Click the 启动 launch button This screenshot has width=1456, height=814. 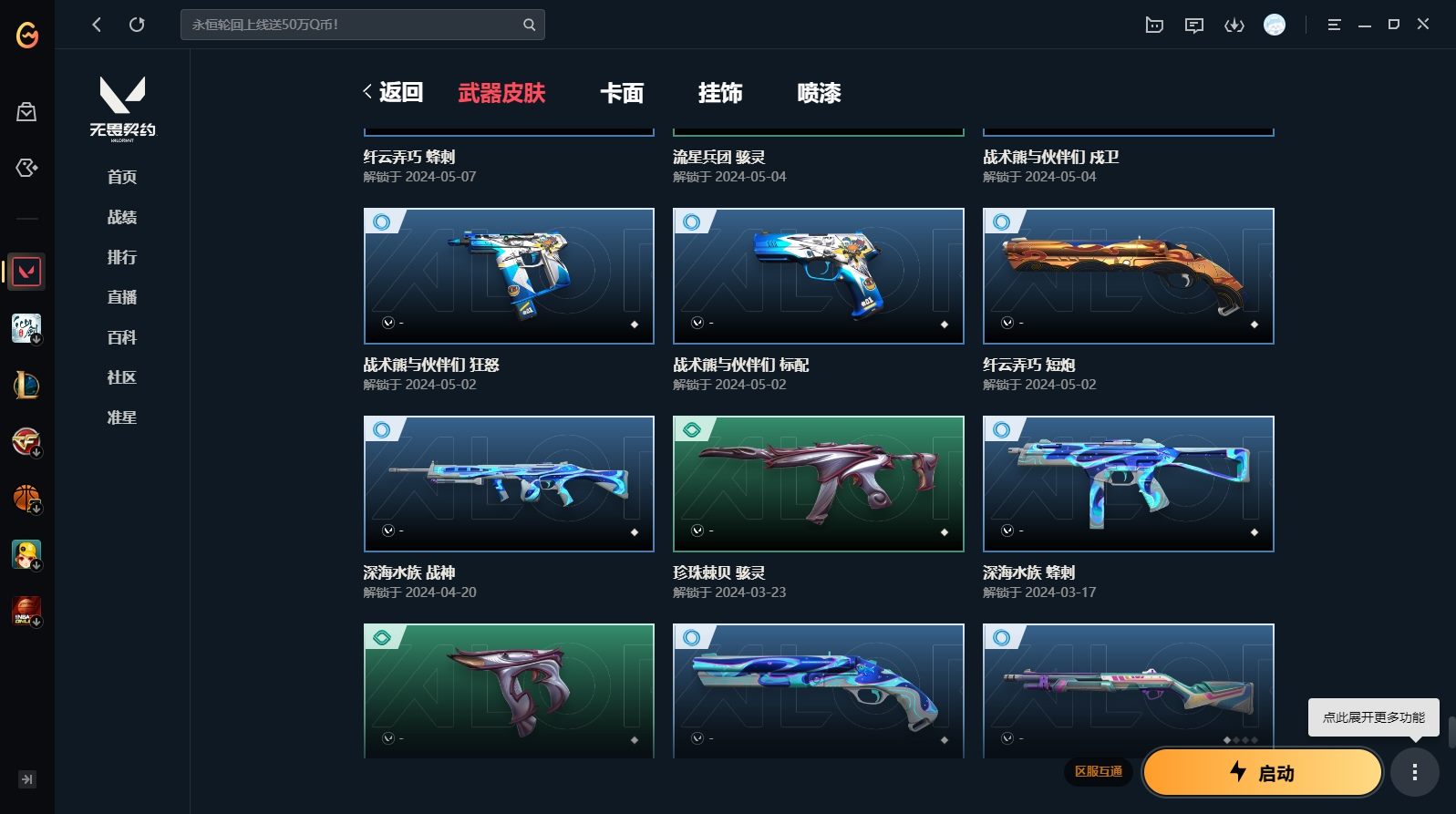[1263, 773]
